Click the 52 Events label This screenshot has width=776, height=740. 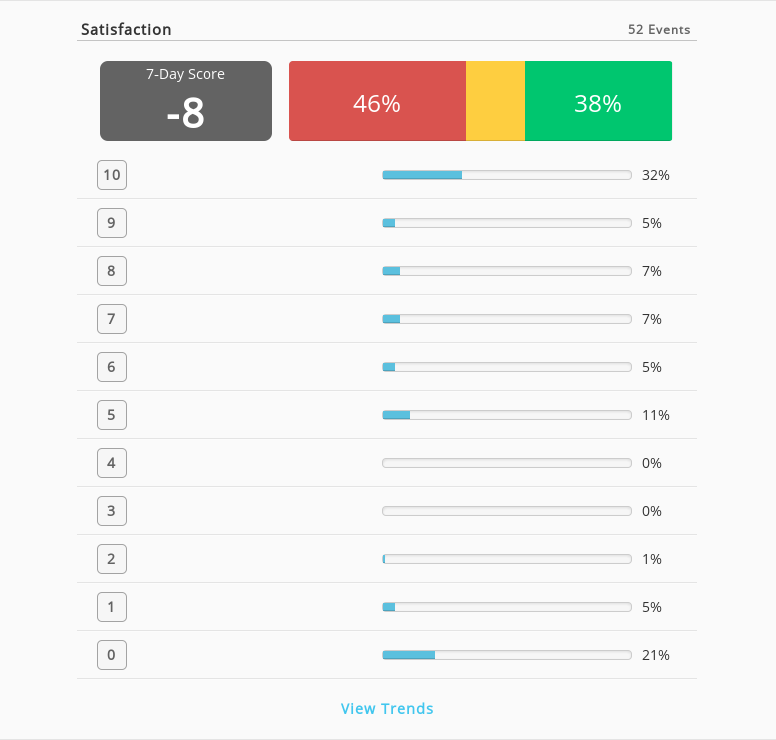click(x=659, y=30)
